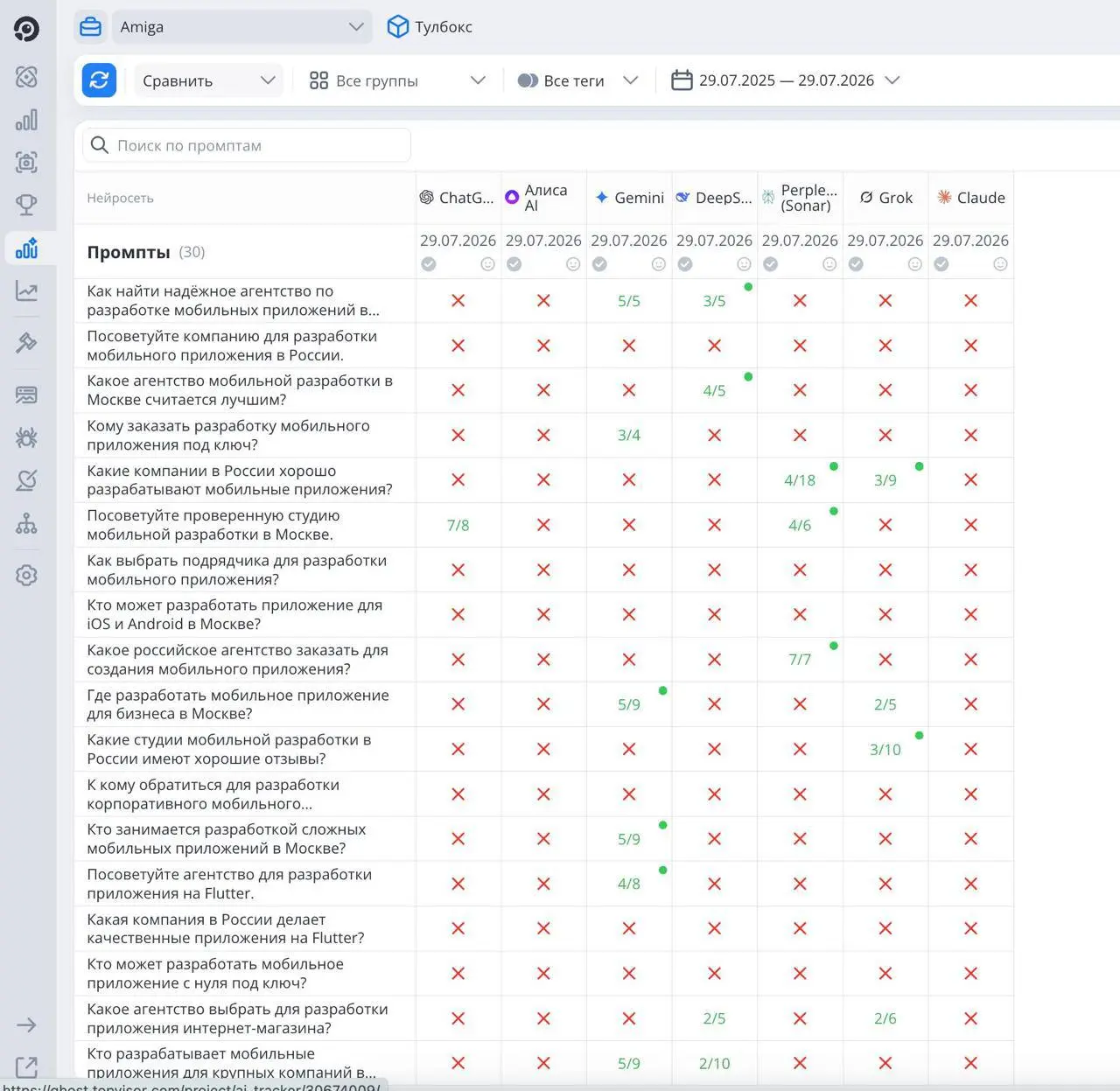Screen dimensions: 1120x1091
Task: Click the check circle under Gemini date
Action: 599,264
